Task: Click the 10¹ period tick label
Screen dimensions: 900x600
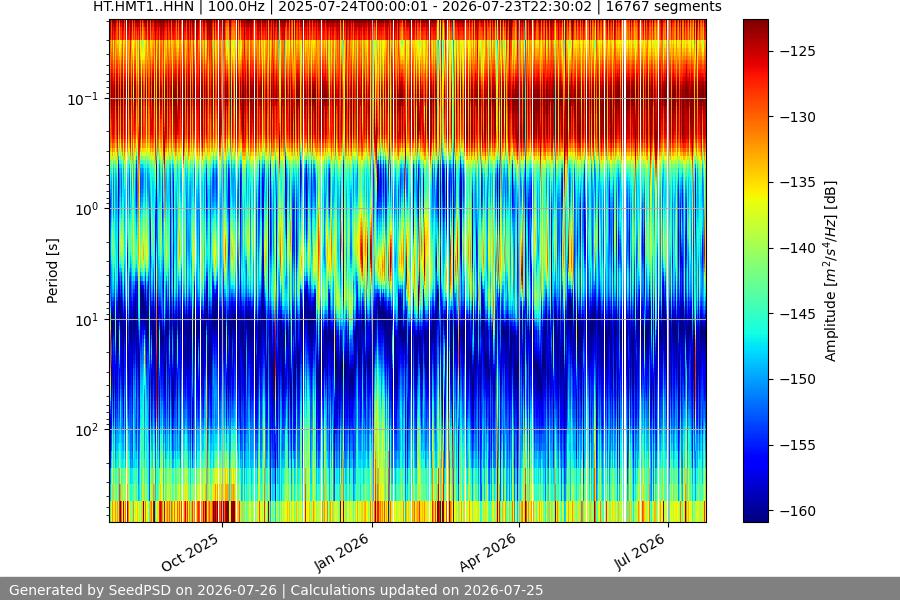Action: 87,320
